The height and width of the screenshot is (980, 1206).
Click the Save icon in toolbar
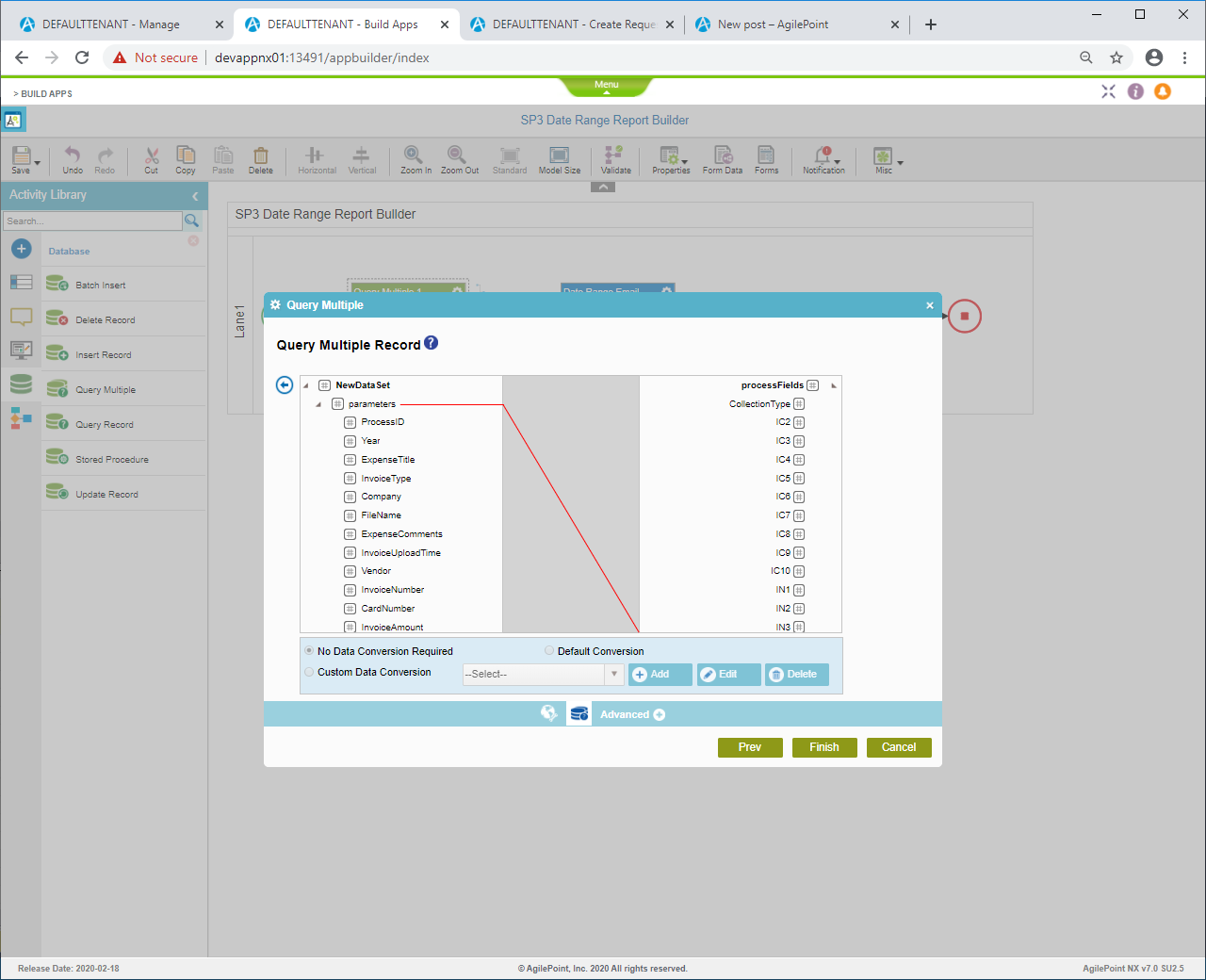coord(21,156)
